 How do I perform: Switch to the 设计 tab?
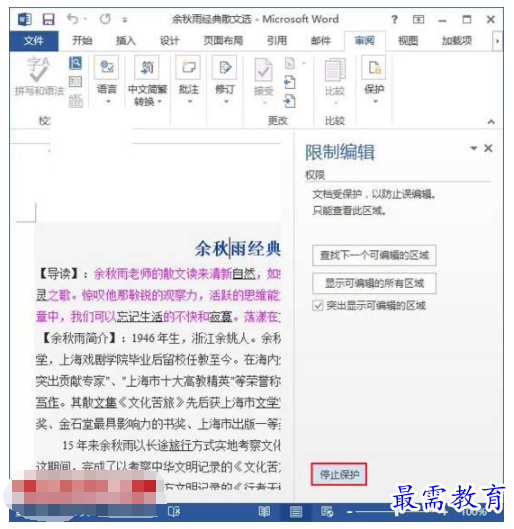click(x=169, y=41)
